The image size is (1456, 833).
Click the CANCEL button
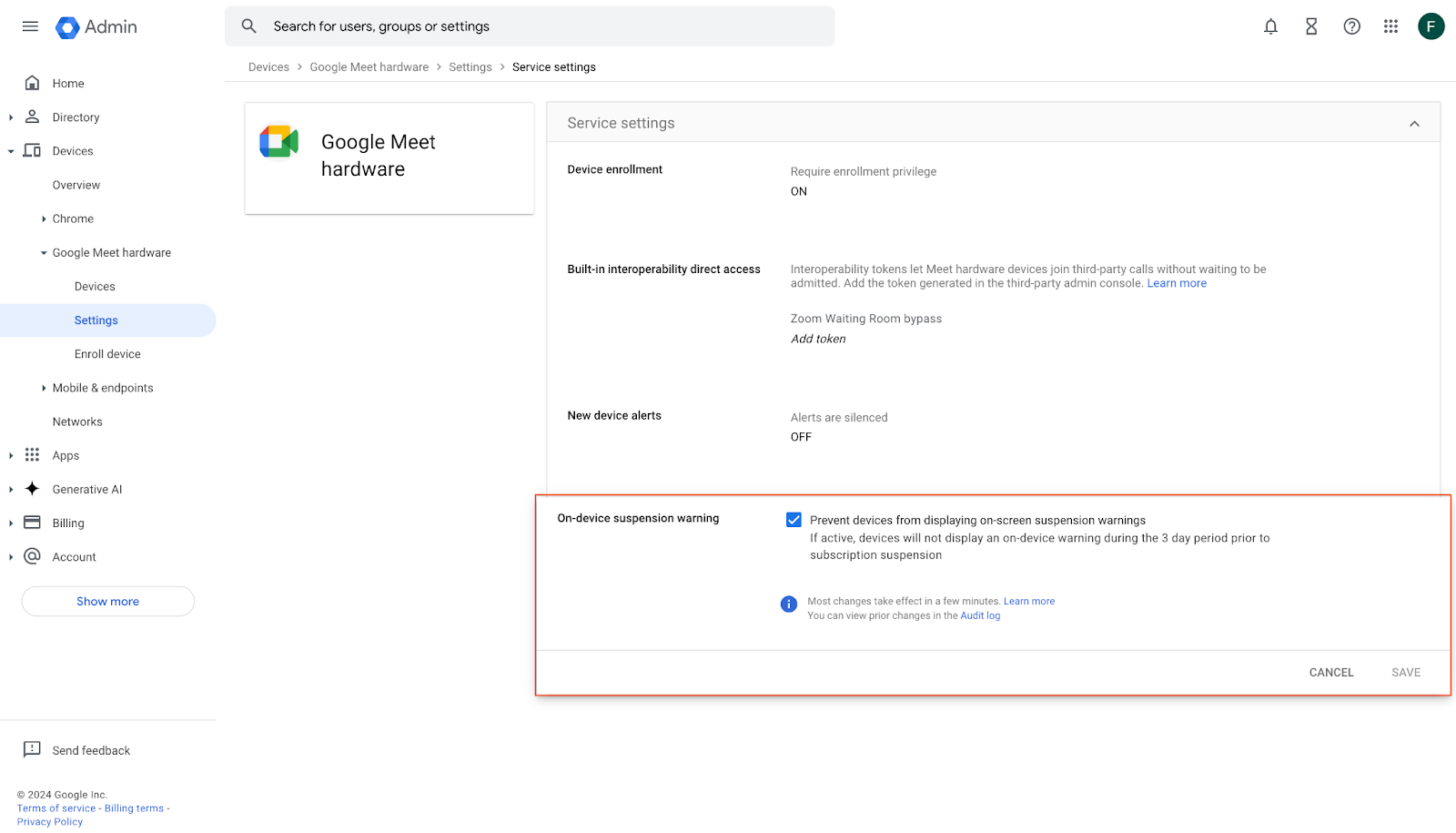[x=1331, y=672]
